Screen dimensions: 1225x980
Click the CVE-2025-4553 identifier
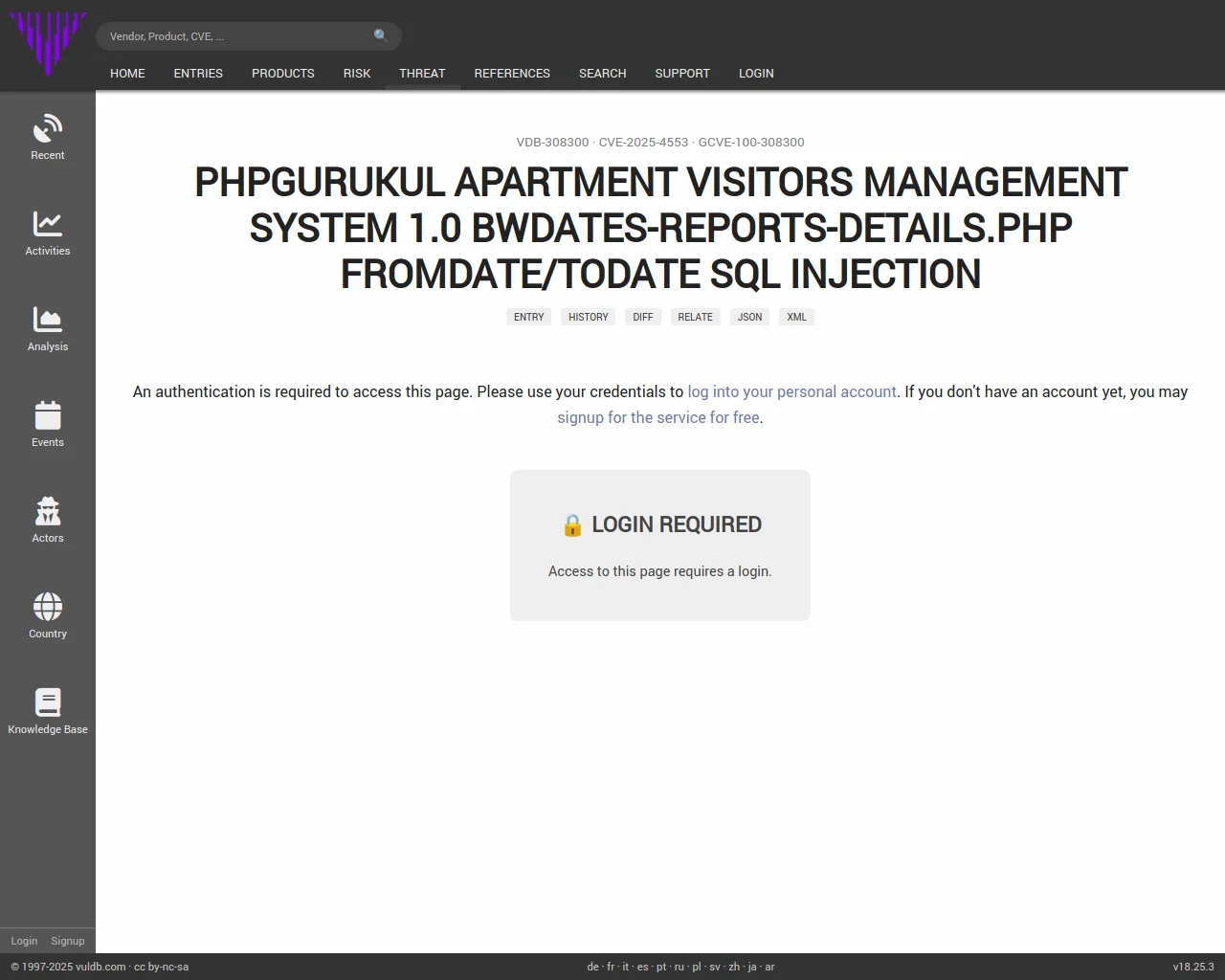pos(643,142)
